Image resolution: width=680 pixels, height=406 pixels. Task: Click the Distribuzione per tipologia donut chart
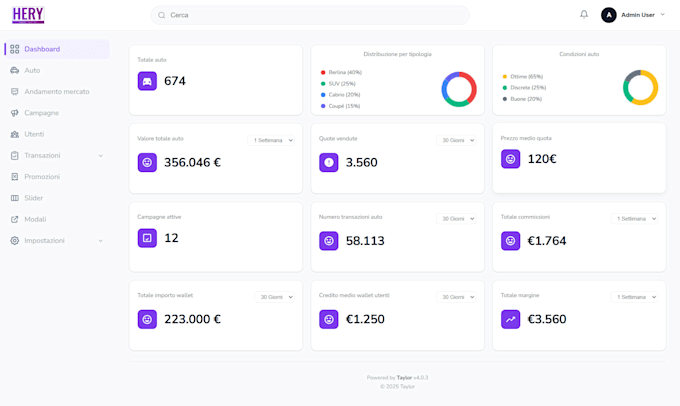click(x=459, y=89)
